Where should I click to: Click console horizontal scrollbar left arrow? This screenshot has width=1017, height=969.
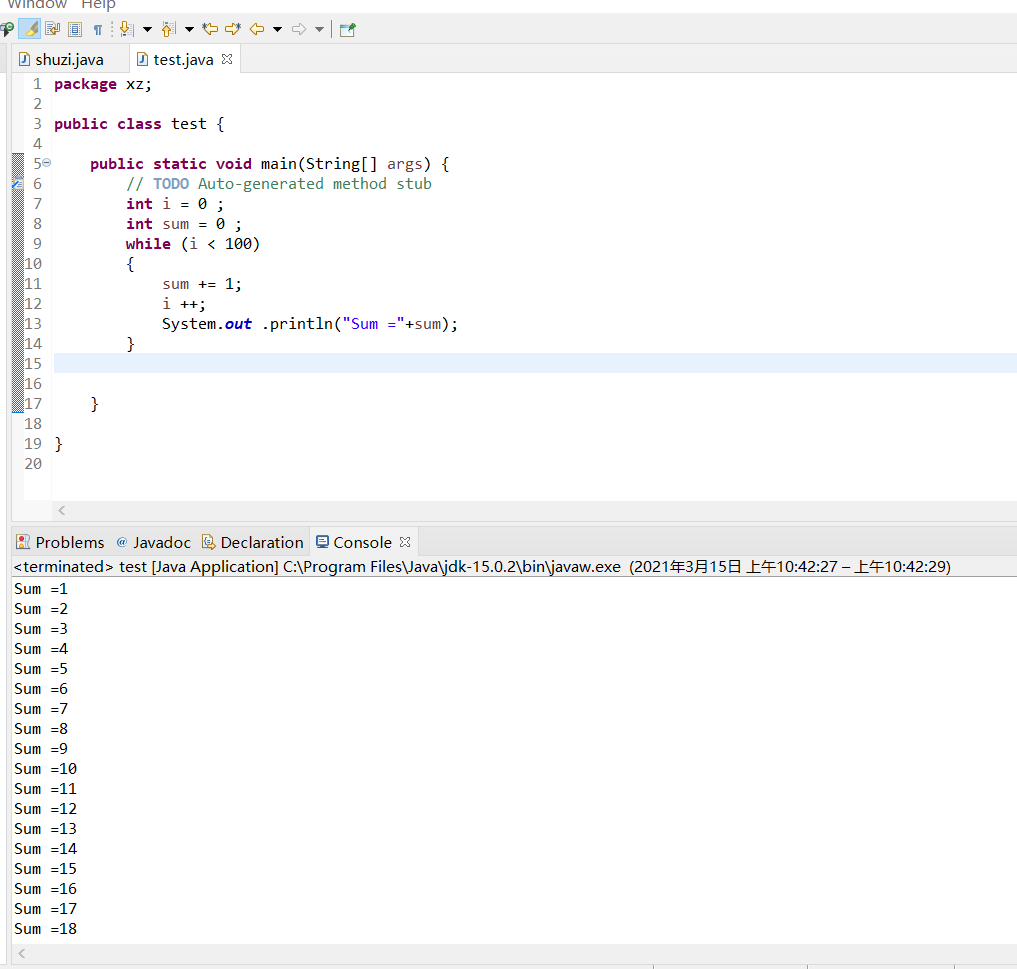coord(22,953)
